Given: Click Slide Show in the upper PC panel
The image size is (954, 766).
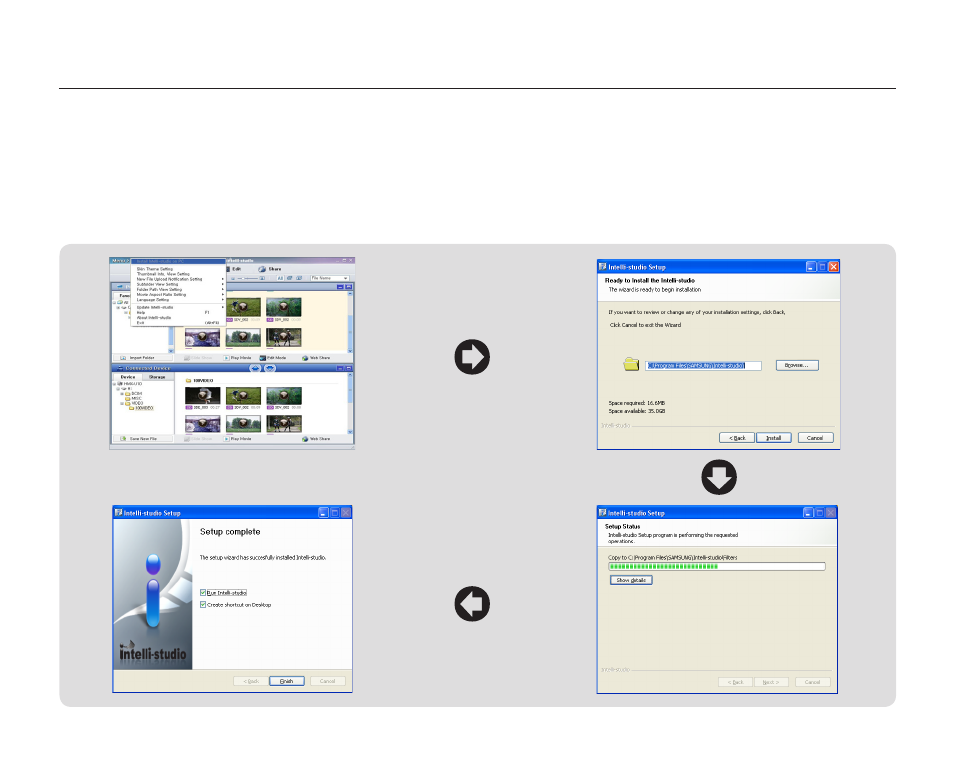Looking at the screenshot, I should (198, 358).
